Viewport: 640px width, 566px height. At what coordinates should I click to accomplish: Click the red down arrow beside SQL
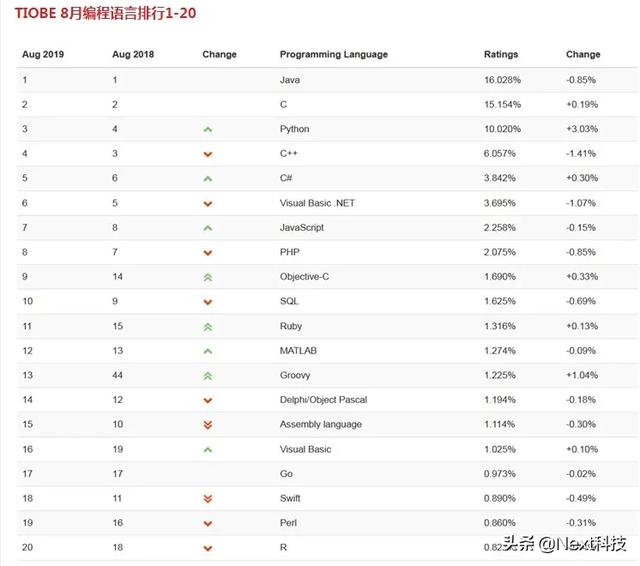click(208, 302)
